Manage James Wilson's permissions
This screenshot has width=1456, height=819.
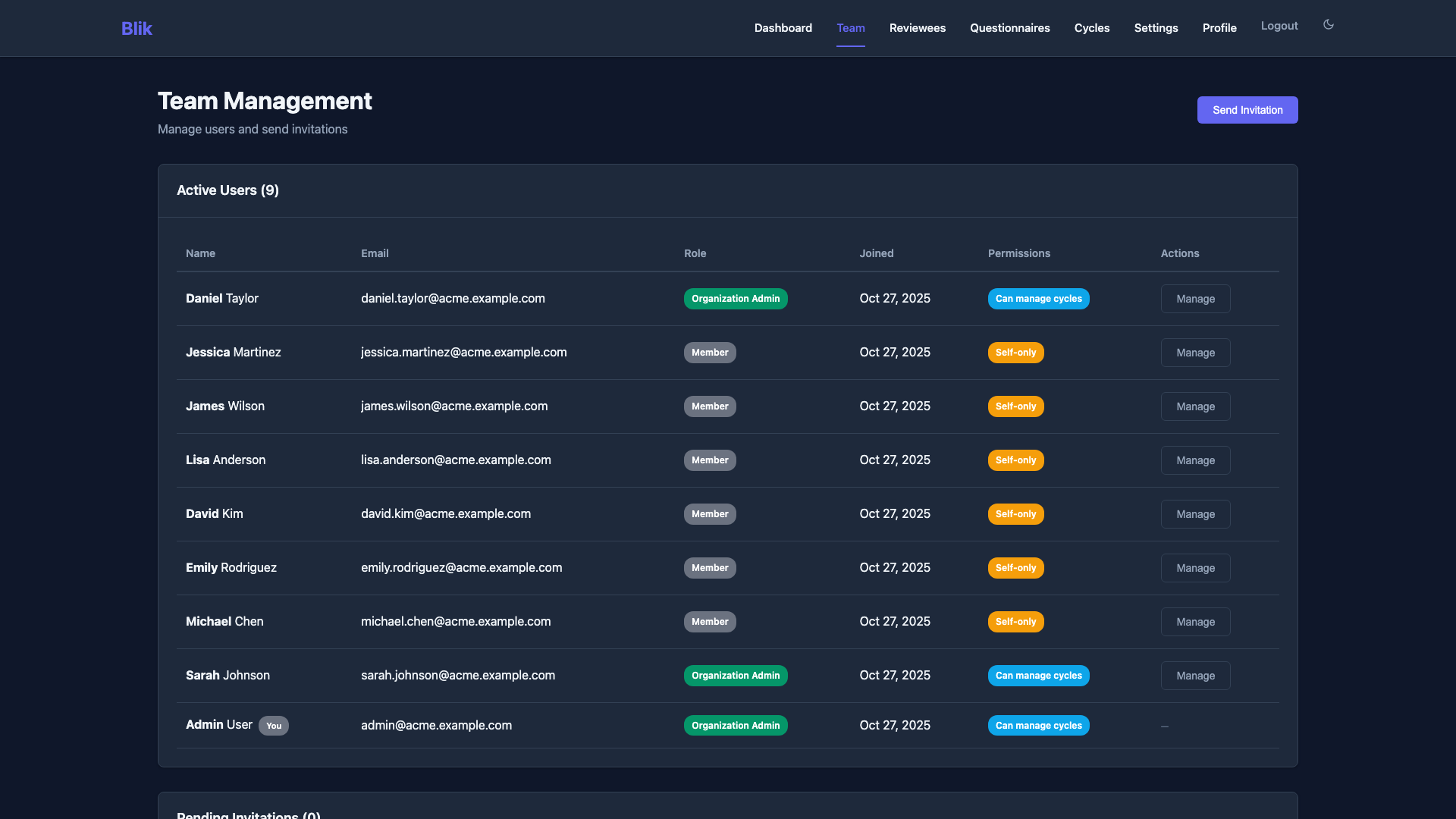[1195, 406]
